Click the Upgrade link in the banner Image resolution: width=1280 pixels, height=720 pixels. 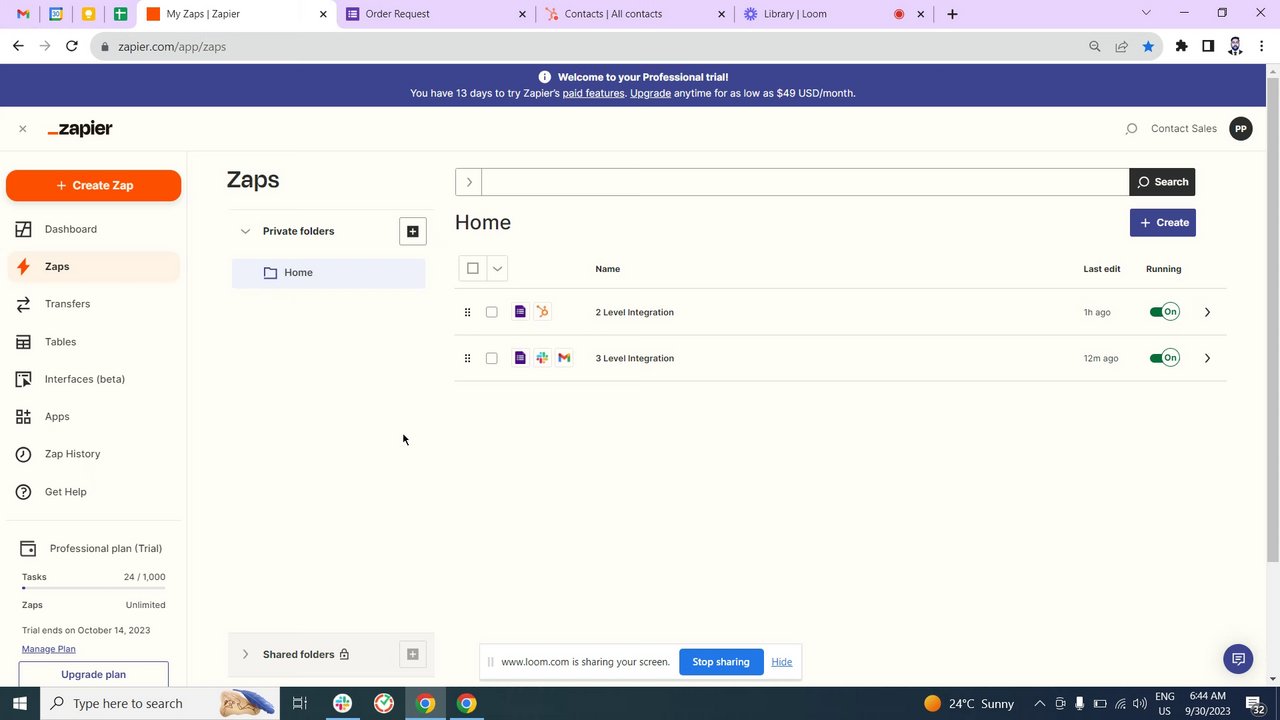(x=650, y=93)
